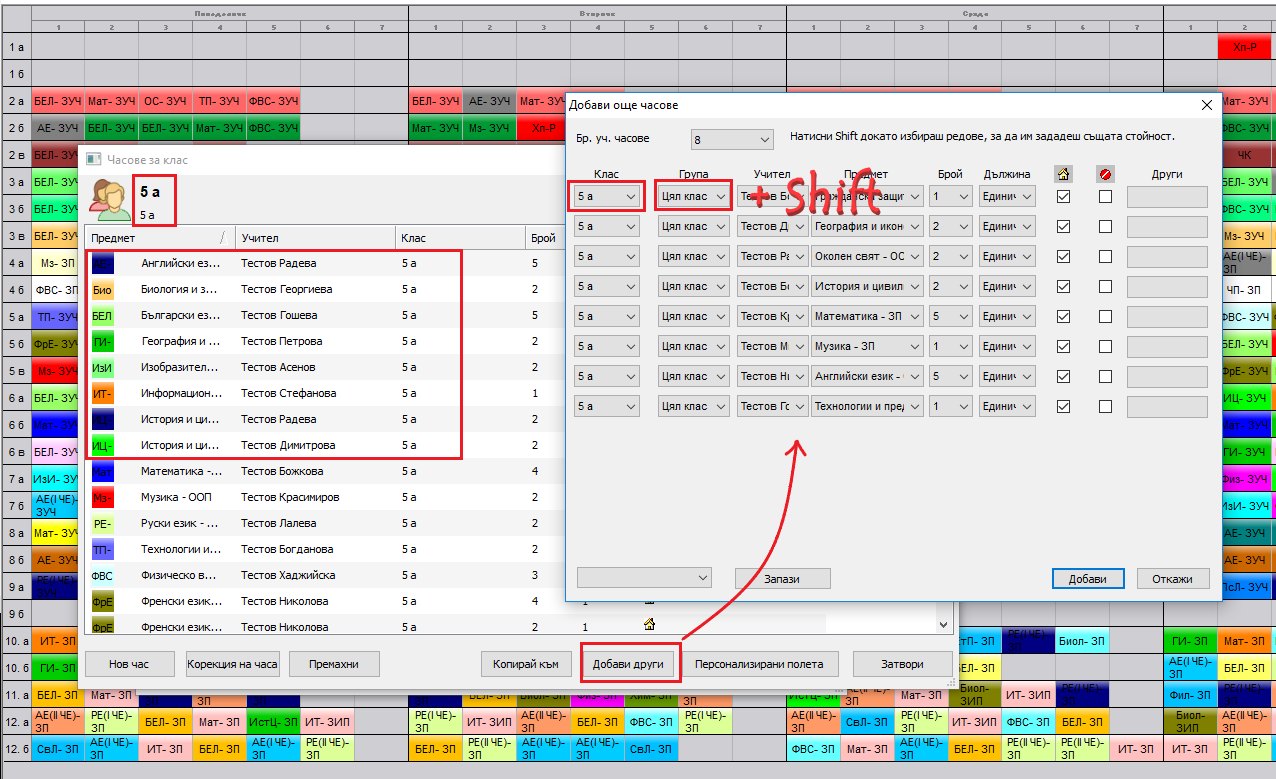Click the Персонализирани полета button
This screenshot has width=1276, height=779.
(x=759, y=664)
